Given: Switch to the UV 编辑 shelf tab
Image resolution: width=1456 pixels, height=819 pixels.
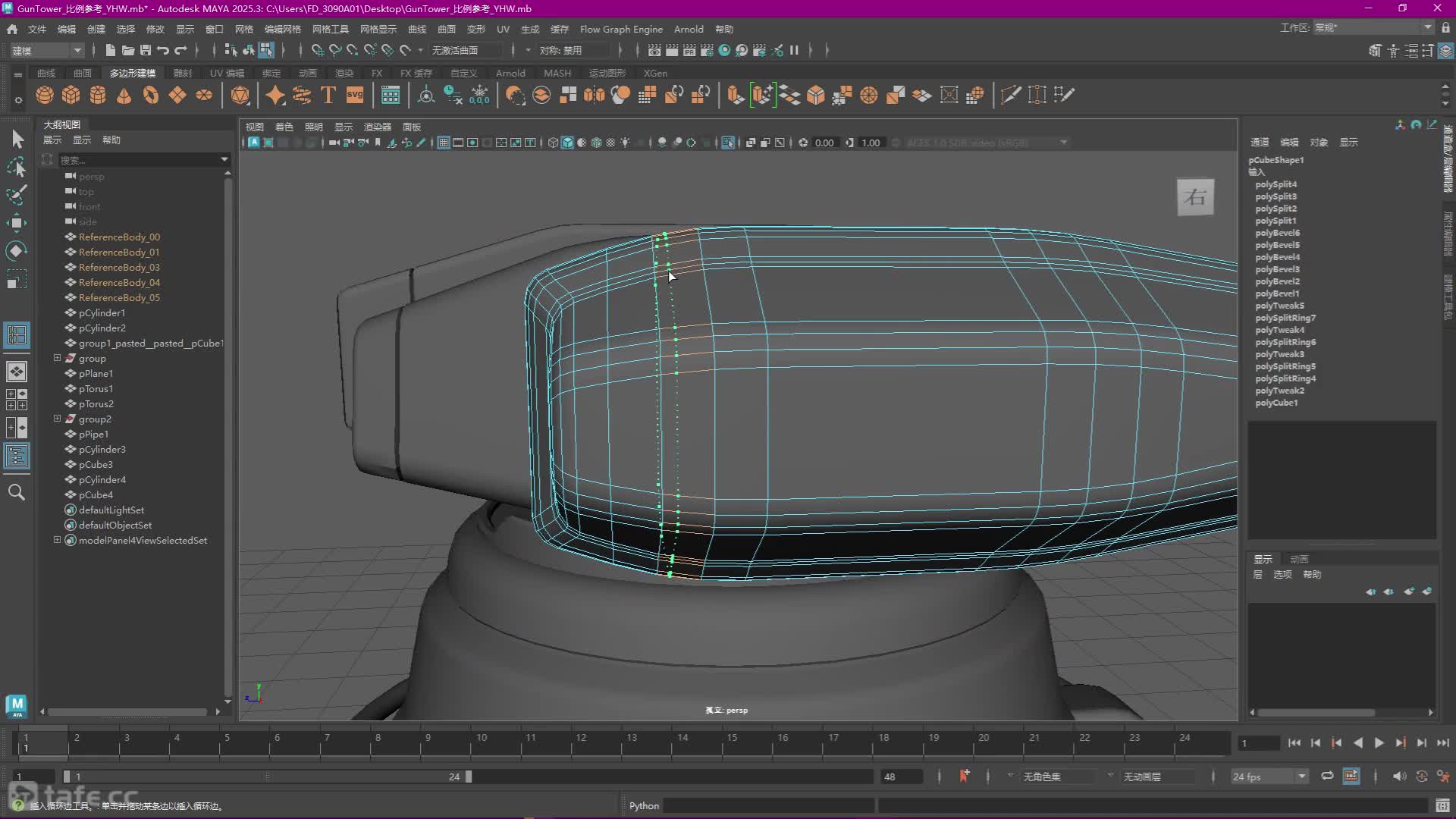Looking at the screenshot, I should point(227,73).
